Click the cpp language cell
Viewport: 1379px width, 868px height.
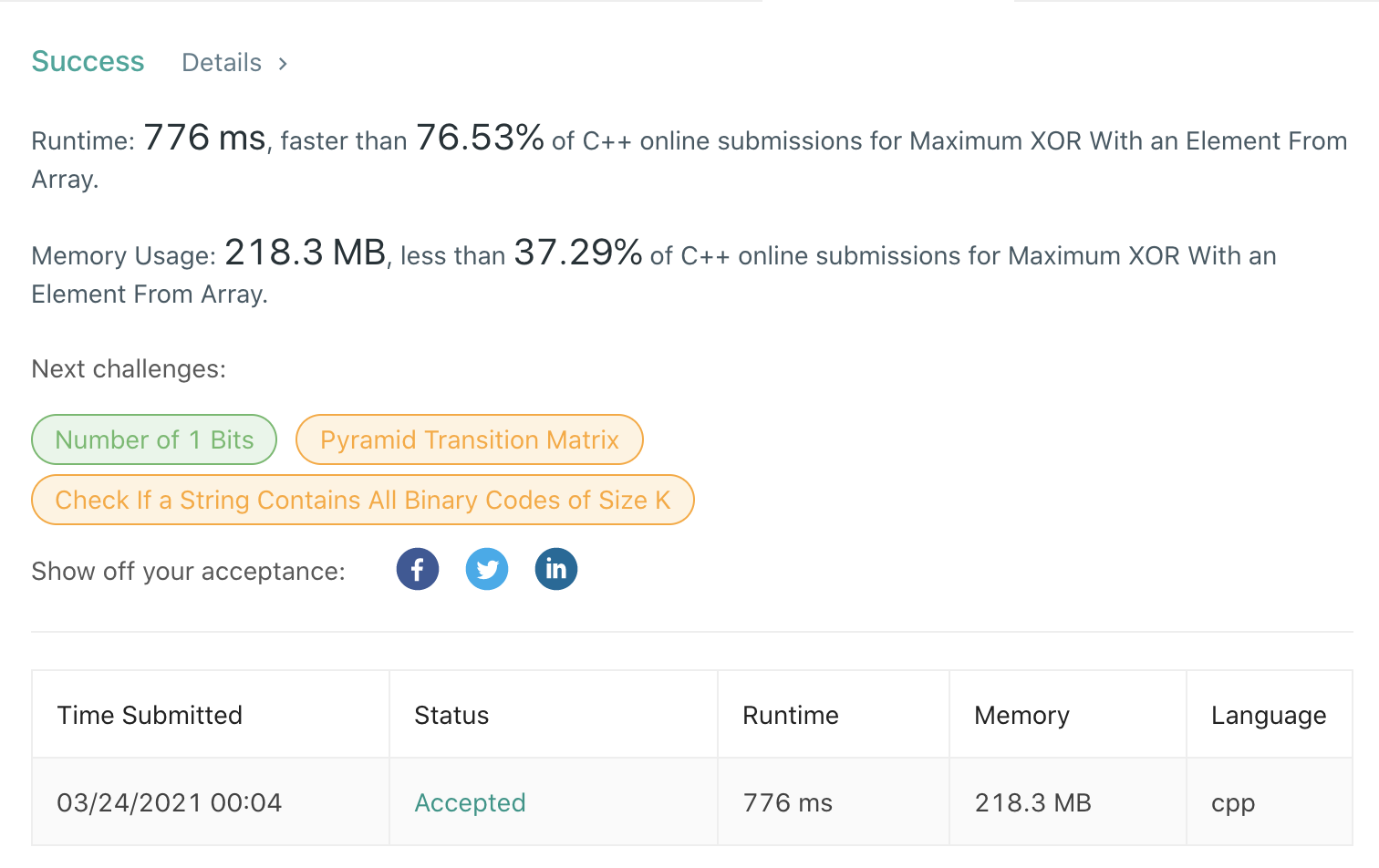[x=1233, y=804]
